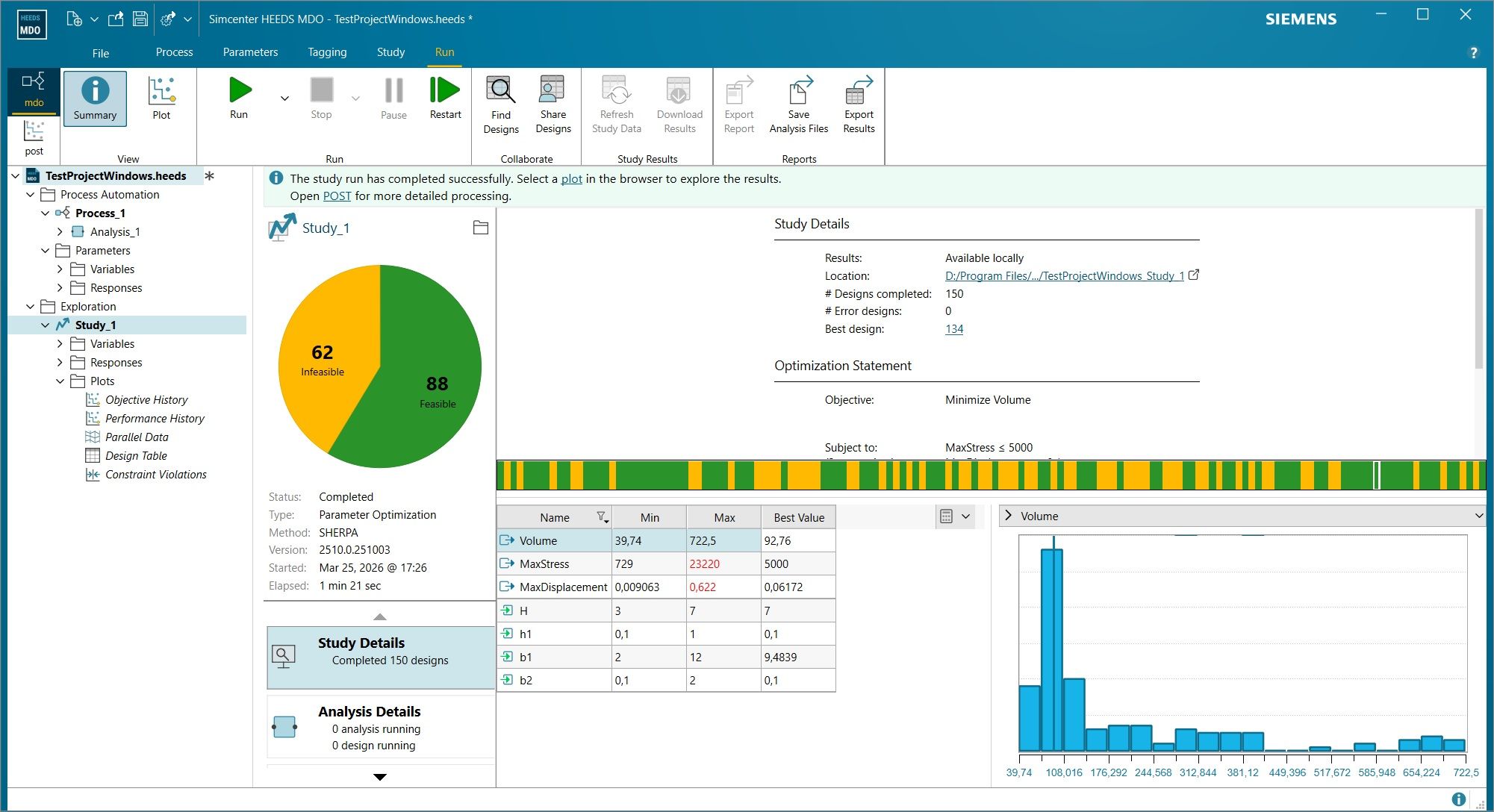Follow the plot link in info message

click(x=572, y=179)
